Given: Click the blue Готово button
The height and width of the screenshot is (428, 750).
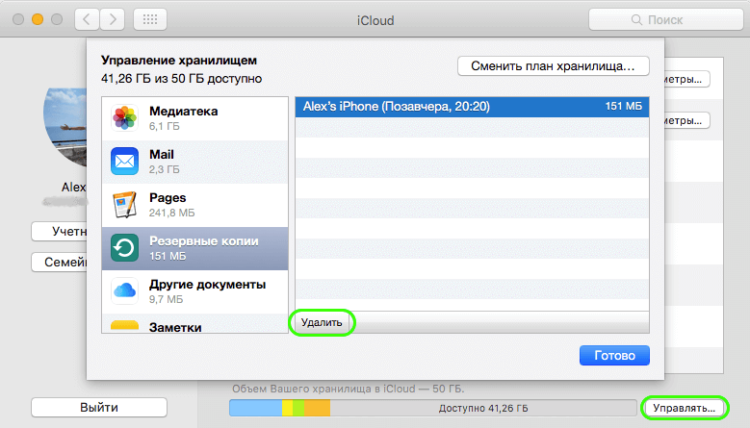Looking at the screenshot, I should click(615, 356).
